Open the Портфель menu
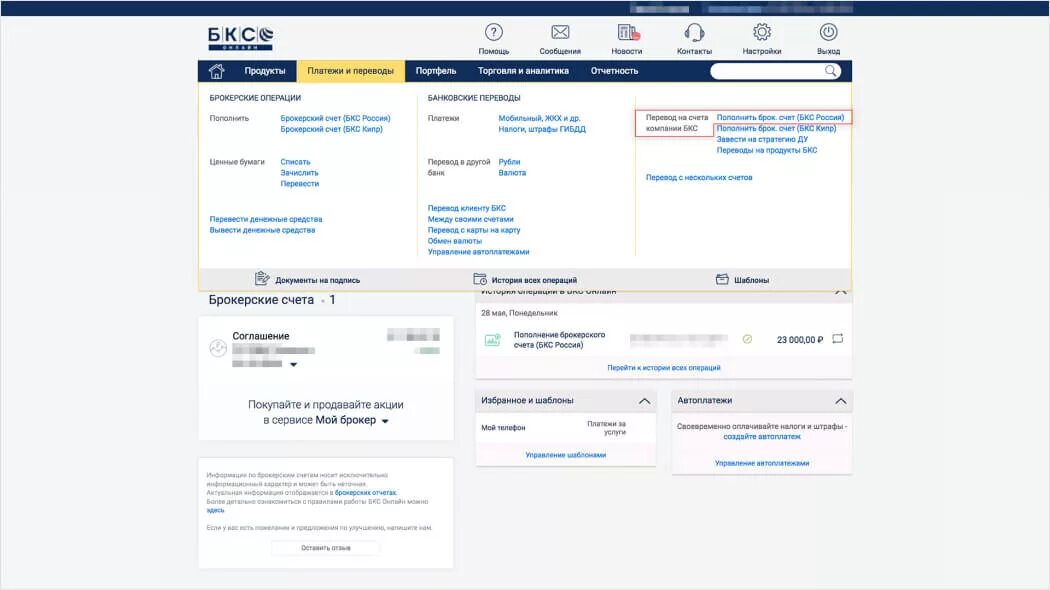Screen dimensions: 1050x590 (x=435, y=71)
